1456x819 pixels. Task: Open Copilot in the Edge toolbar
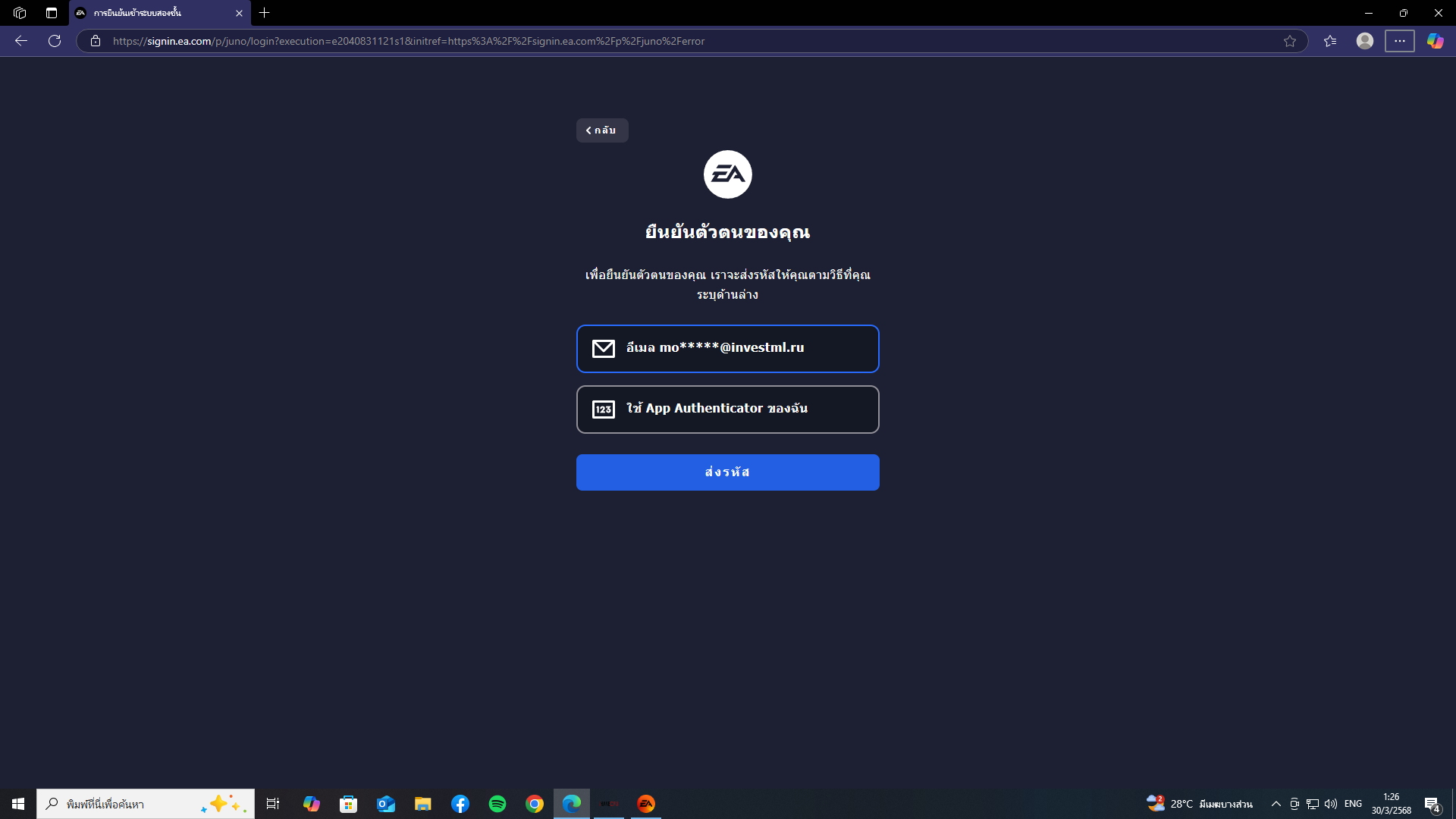point(1436,41)
